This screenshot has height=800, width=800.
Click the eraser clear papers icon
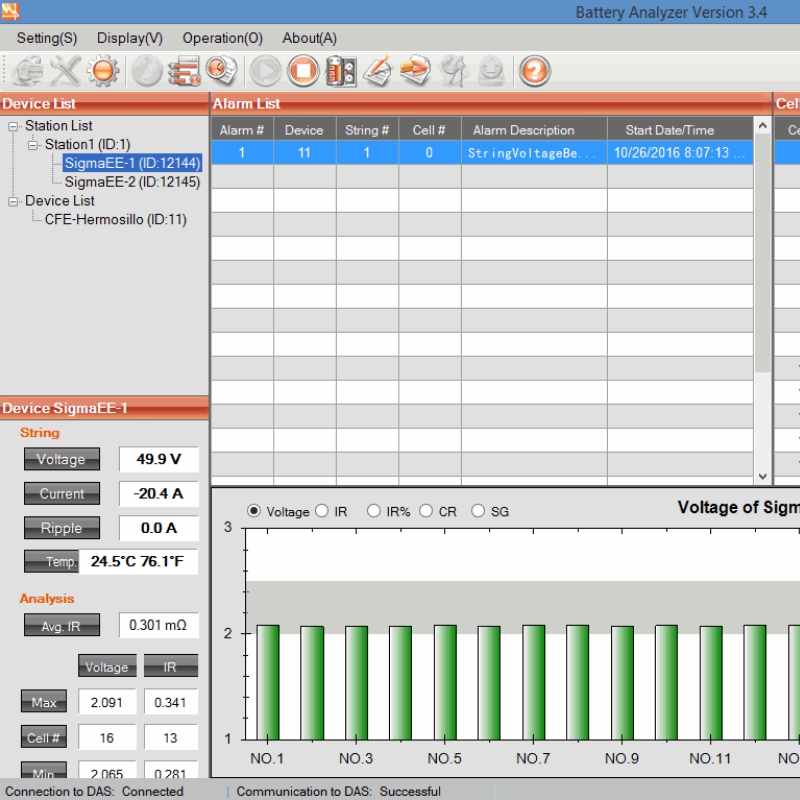[415, 70]
